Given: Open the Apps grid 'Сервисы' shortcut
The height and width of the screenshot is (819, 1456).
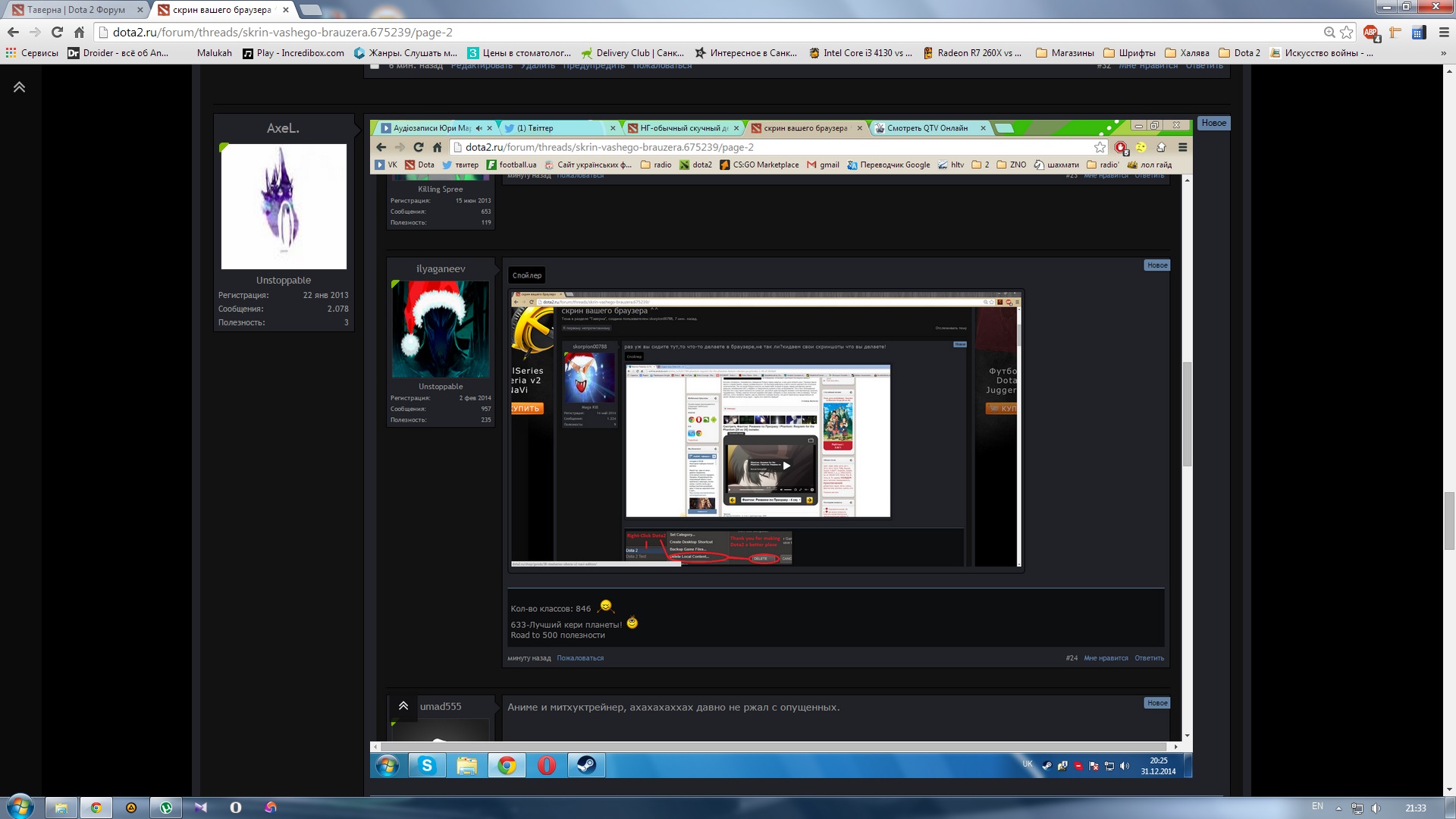Looking at the screenshot, I should [x=31, y=53].
